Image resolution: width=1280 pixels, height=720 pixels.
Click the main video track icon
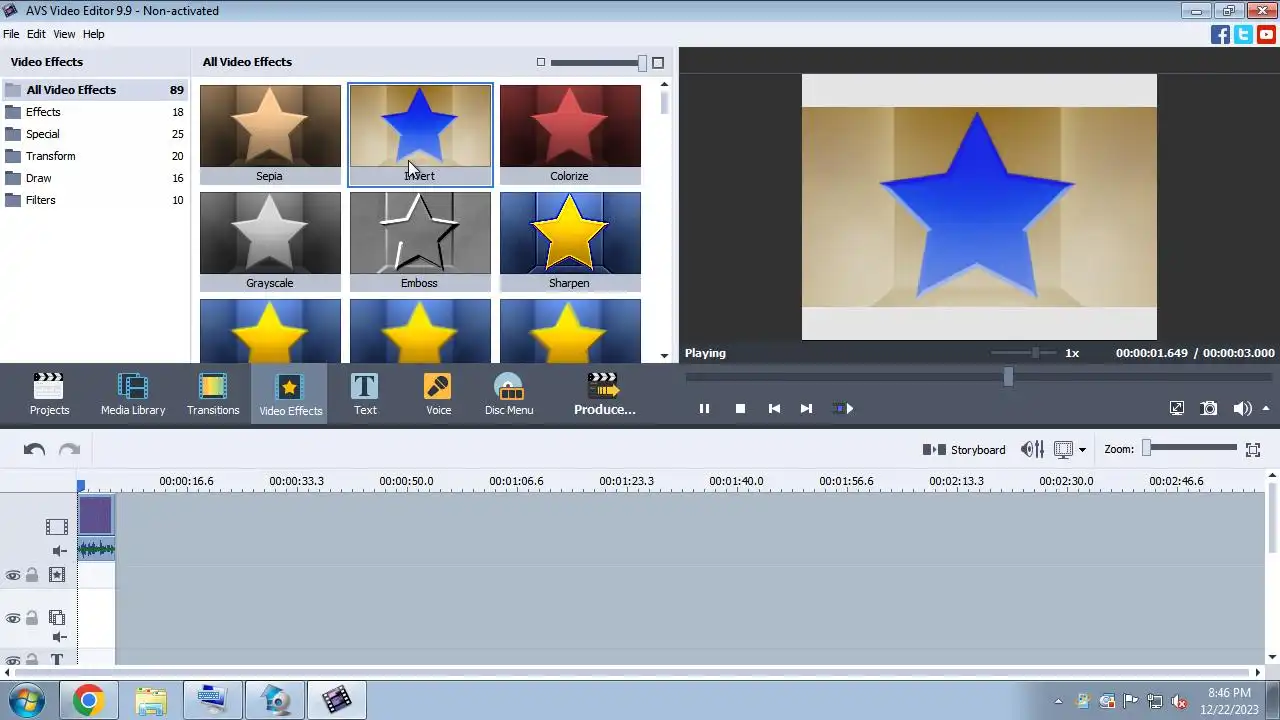coord(57,526)
